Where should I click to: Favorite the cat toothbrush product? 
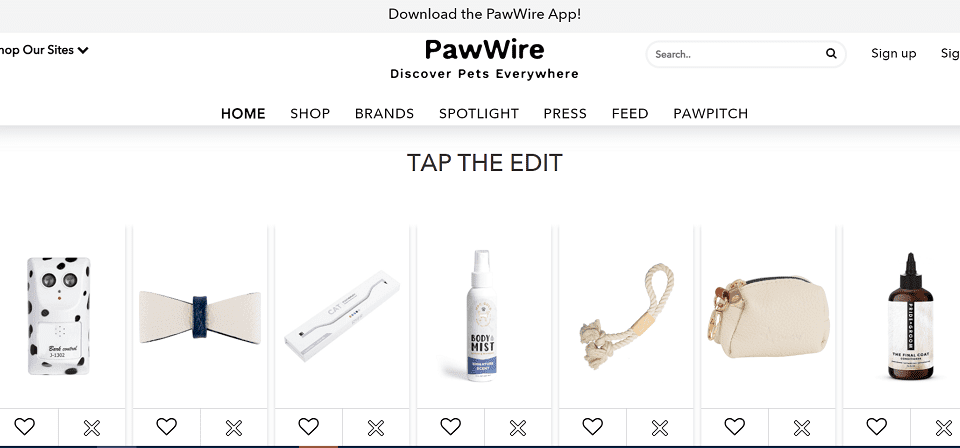tap(309, 427)
